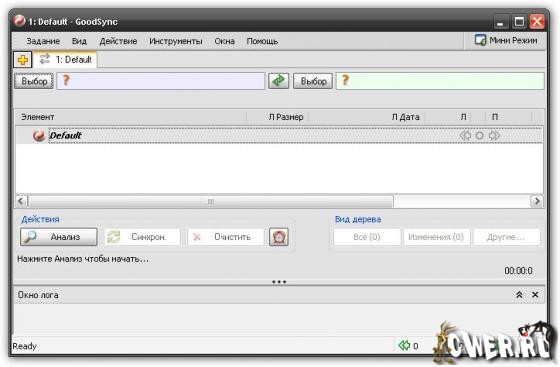Click the left Выбор folder button

click(x=34, y=81)
